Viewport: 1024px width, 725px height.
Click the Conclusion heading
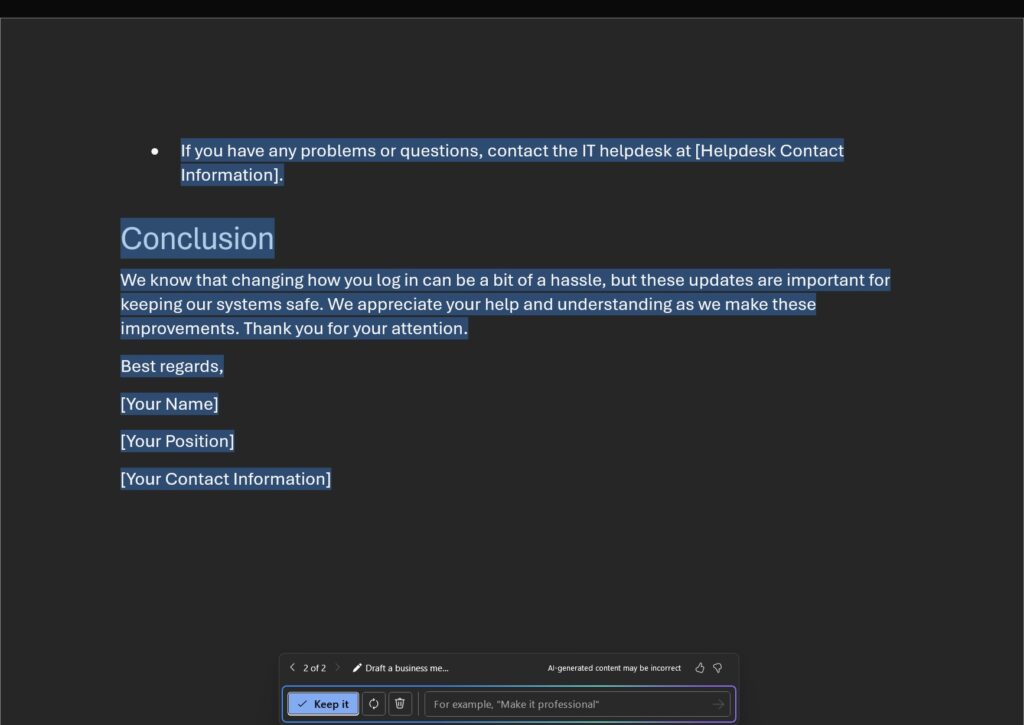[x=197, y=238]
